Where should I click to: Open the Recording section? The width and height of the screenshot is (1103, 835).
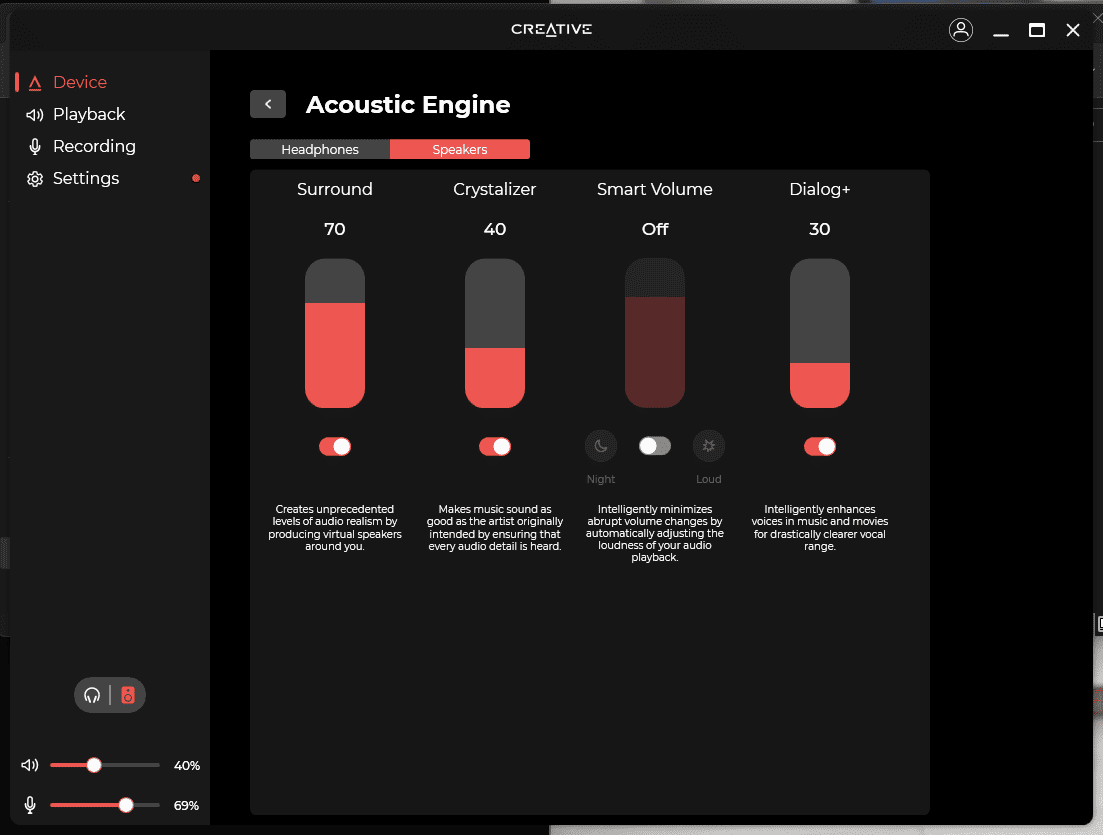pos(94,146)
